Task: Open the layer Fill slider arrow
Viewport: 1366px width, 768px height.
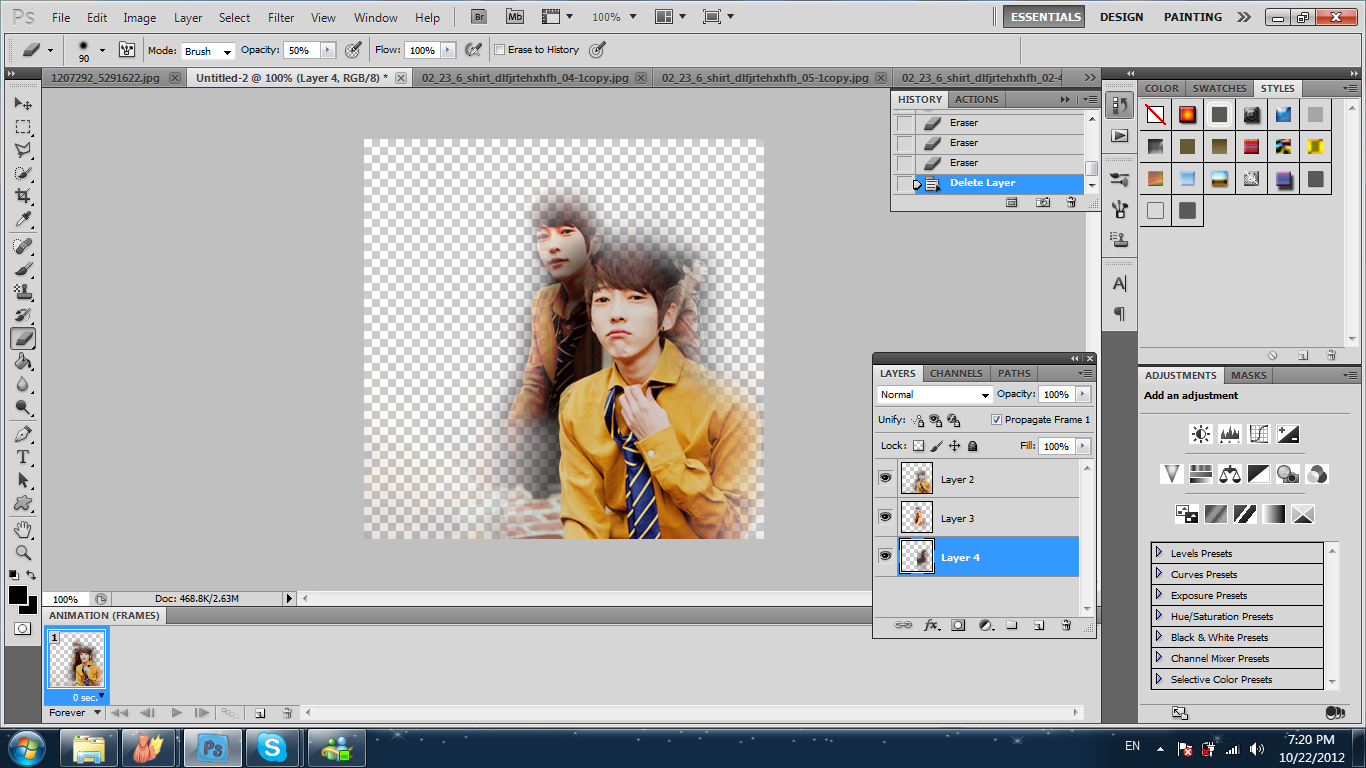Action: coord(1082,446)
